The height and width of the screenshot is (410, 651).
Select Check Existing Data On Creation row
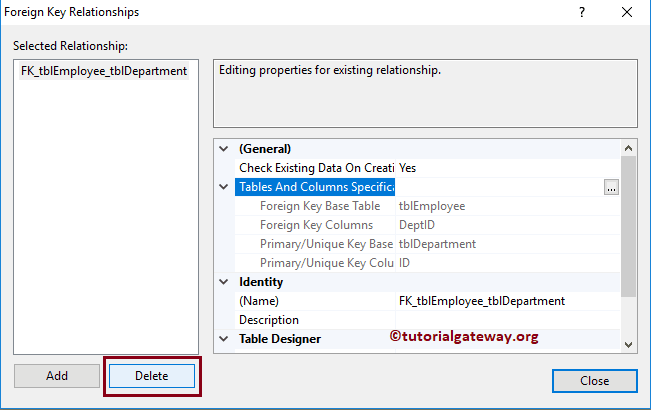point(316,168)
